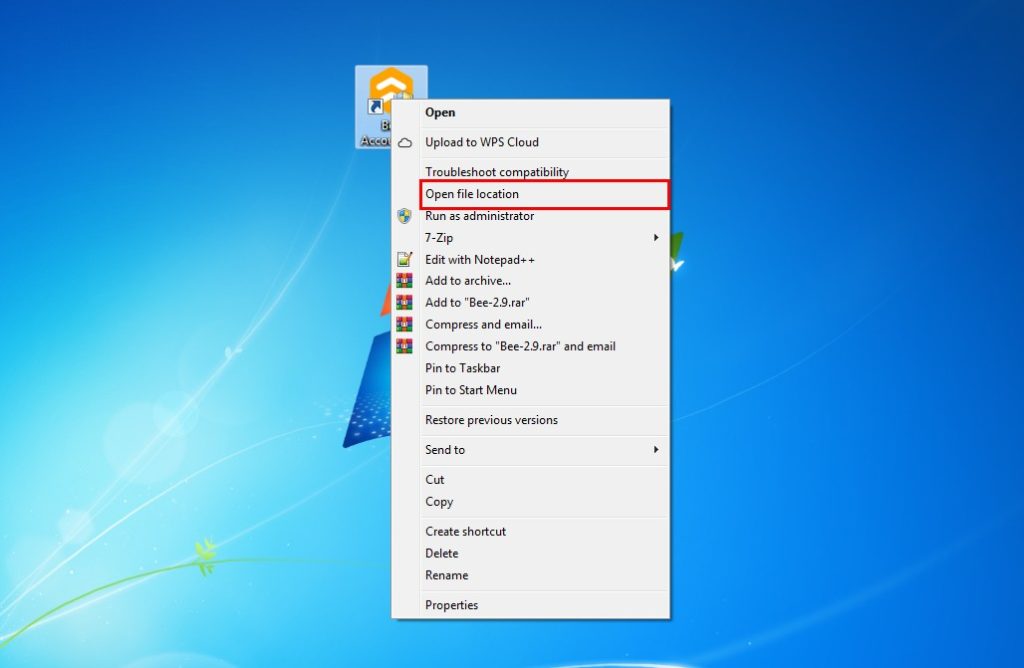Expand the 7-Zip submenu arrow
The height and width of the screenshot is (668, 1024).
coord(656,238)
